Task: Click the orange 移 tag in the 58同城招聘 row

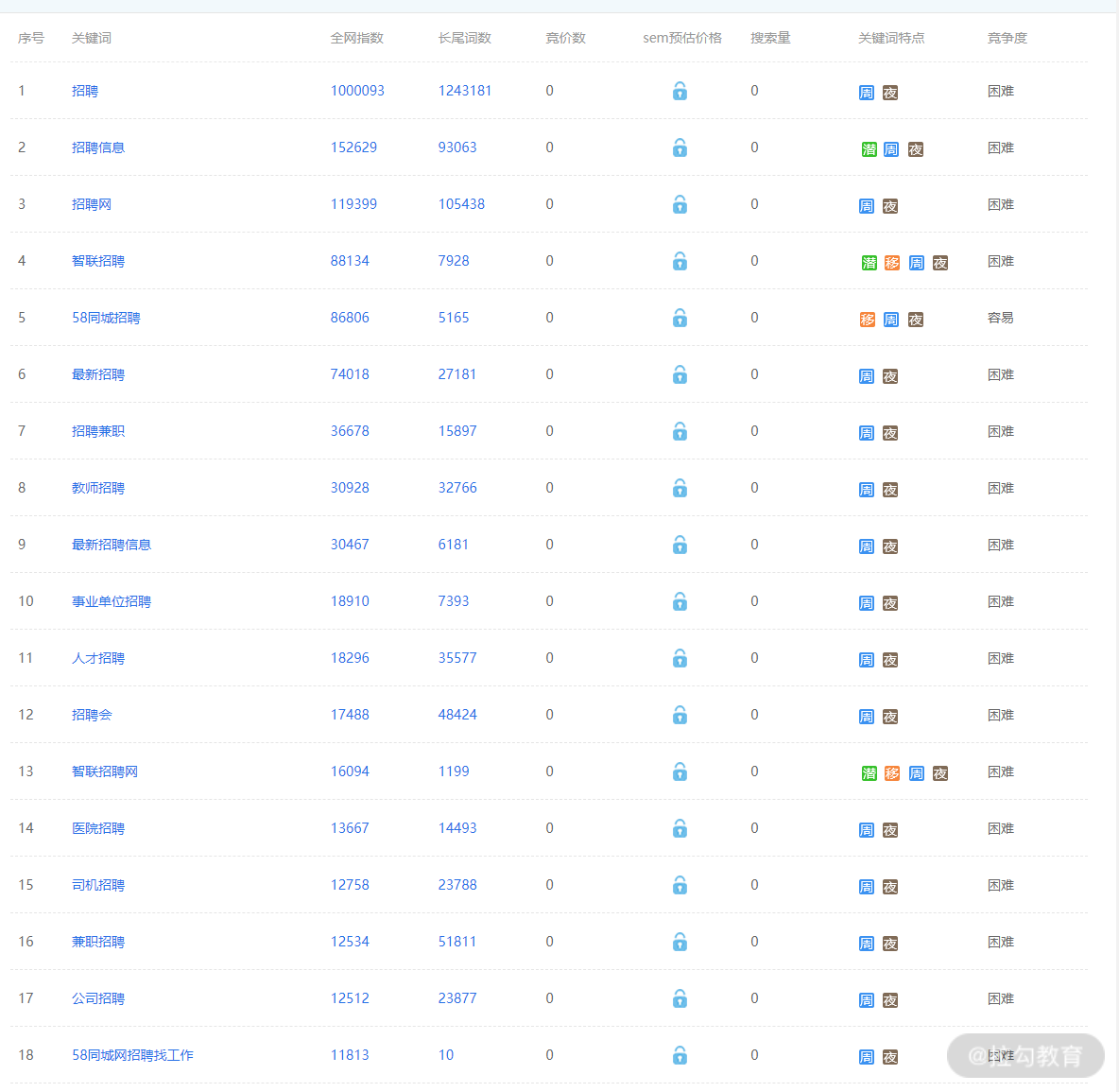Action: 867,320
